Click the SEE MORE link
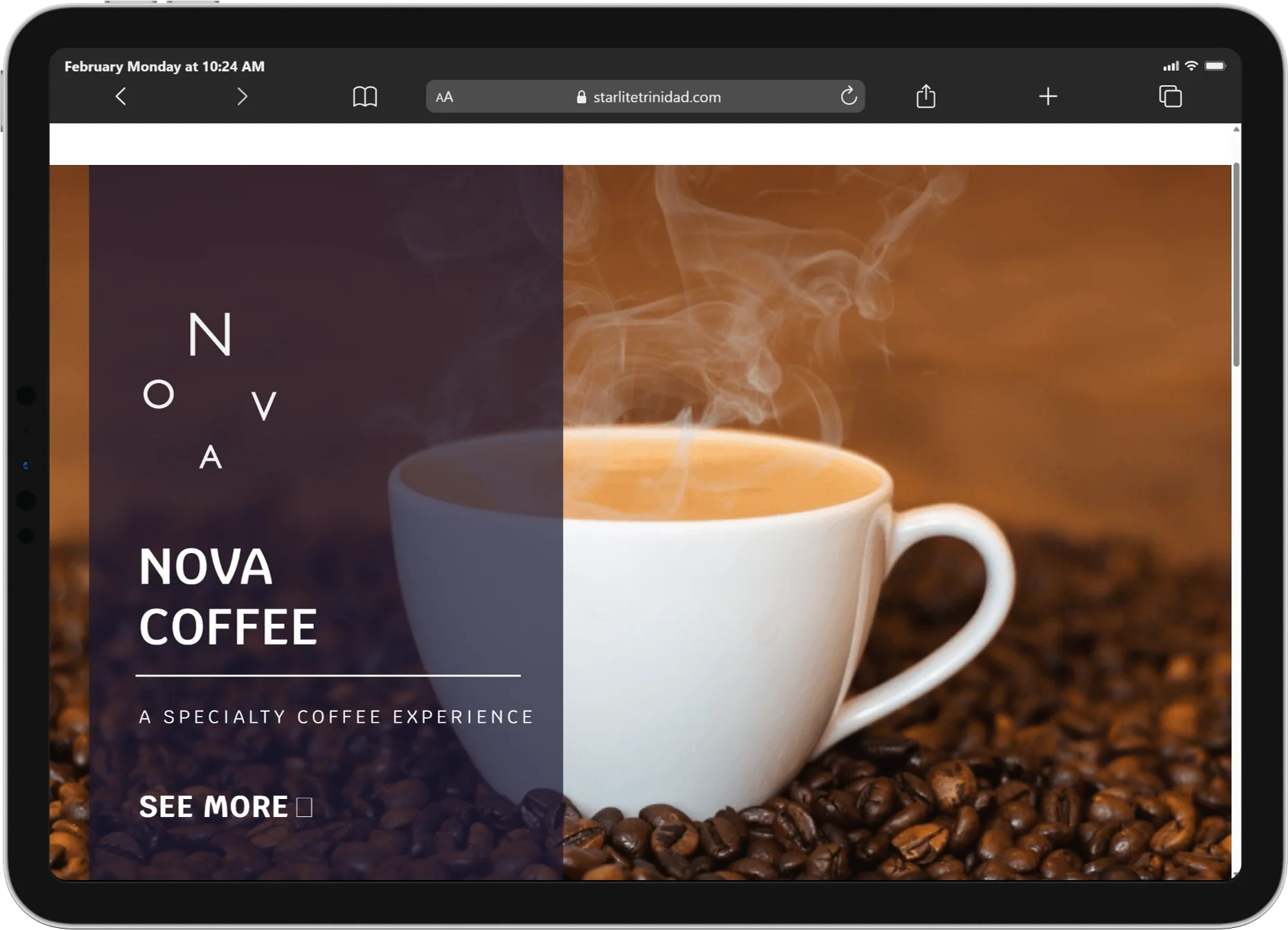Image resolution: width=1288 pixels, height=930 pixels. pyautogui.click(x=225, y=807)
